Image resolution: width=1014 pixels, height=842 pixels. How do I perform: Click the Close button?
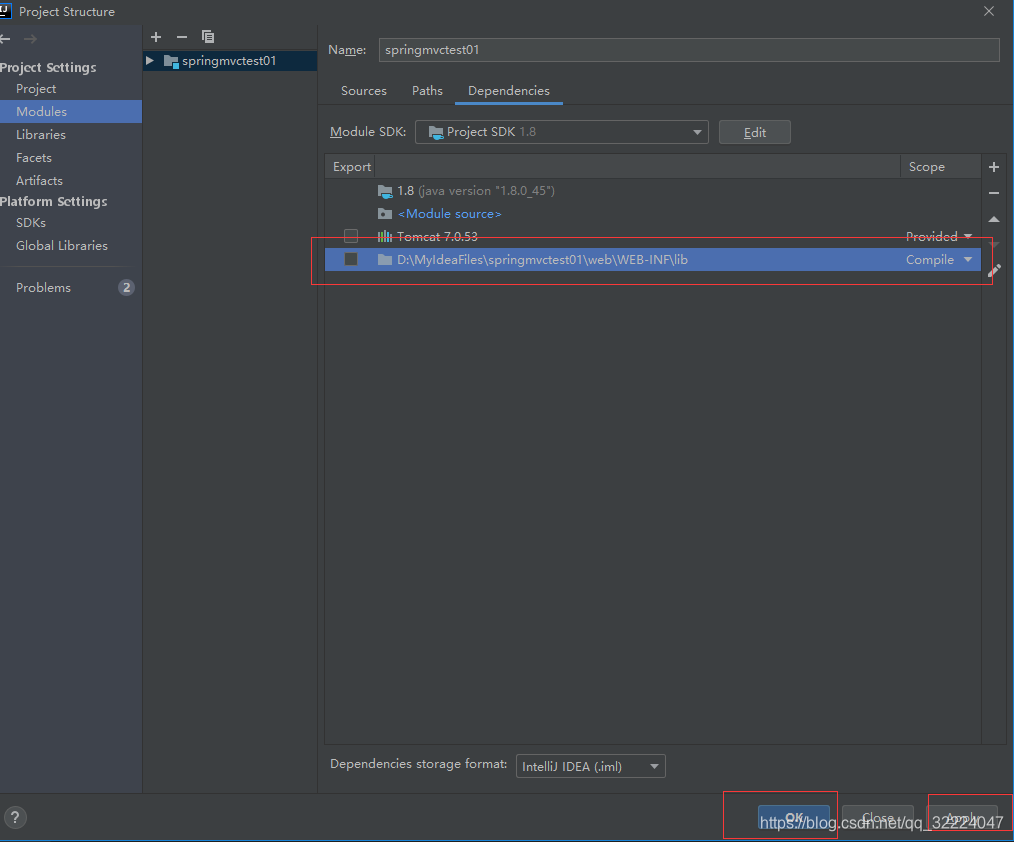(x=878, y=817)
